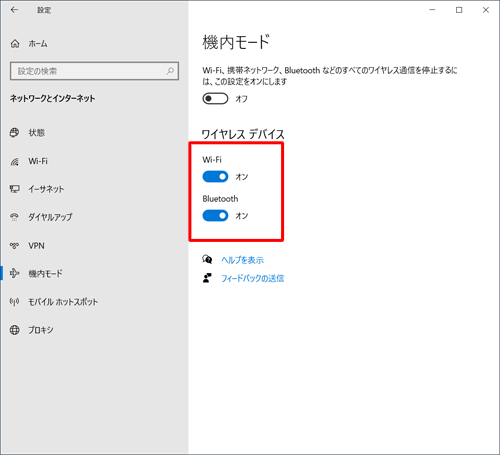Maximize the settings window
Image resolution: width=500 pixels, height=455 pixels.
(459, 10)
